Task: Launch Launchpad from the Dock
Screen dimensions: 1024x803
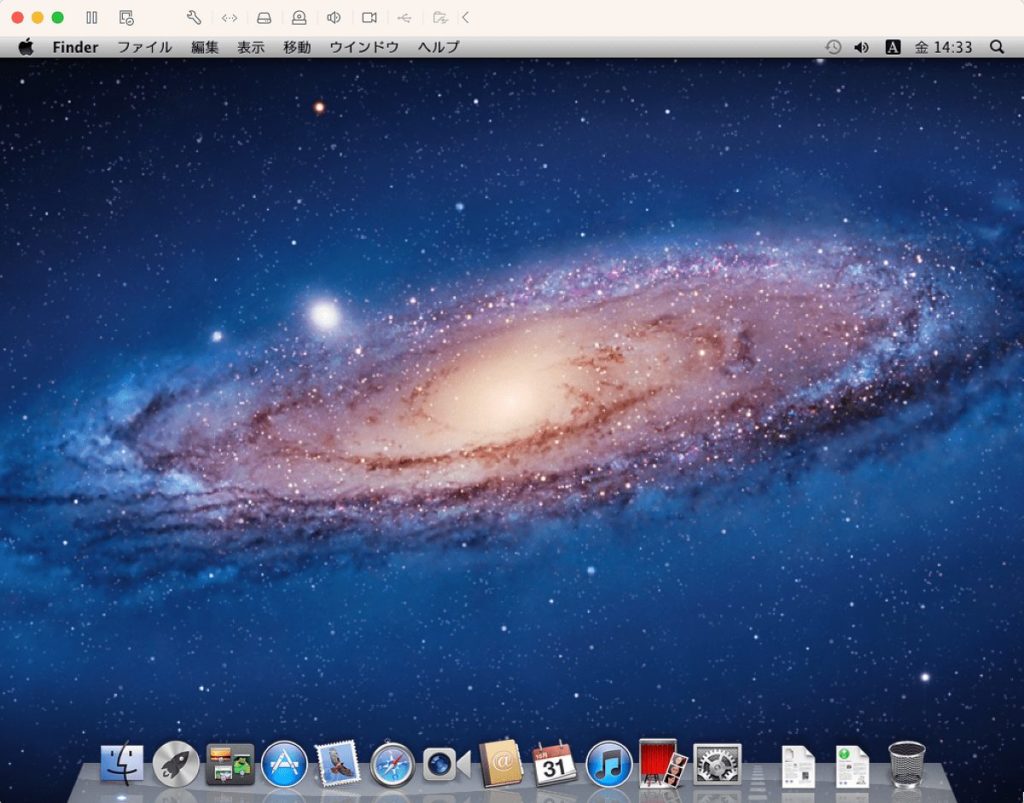Action: 176,763
